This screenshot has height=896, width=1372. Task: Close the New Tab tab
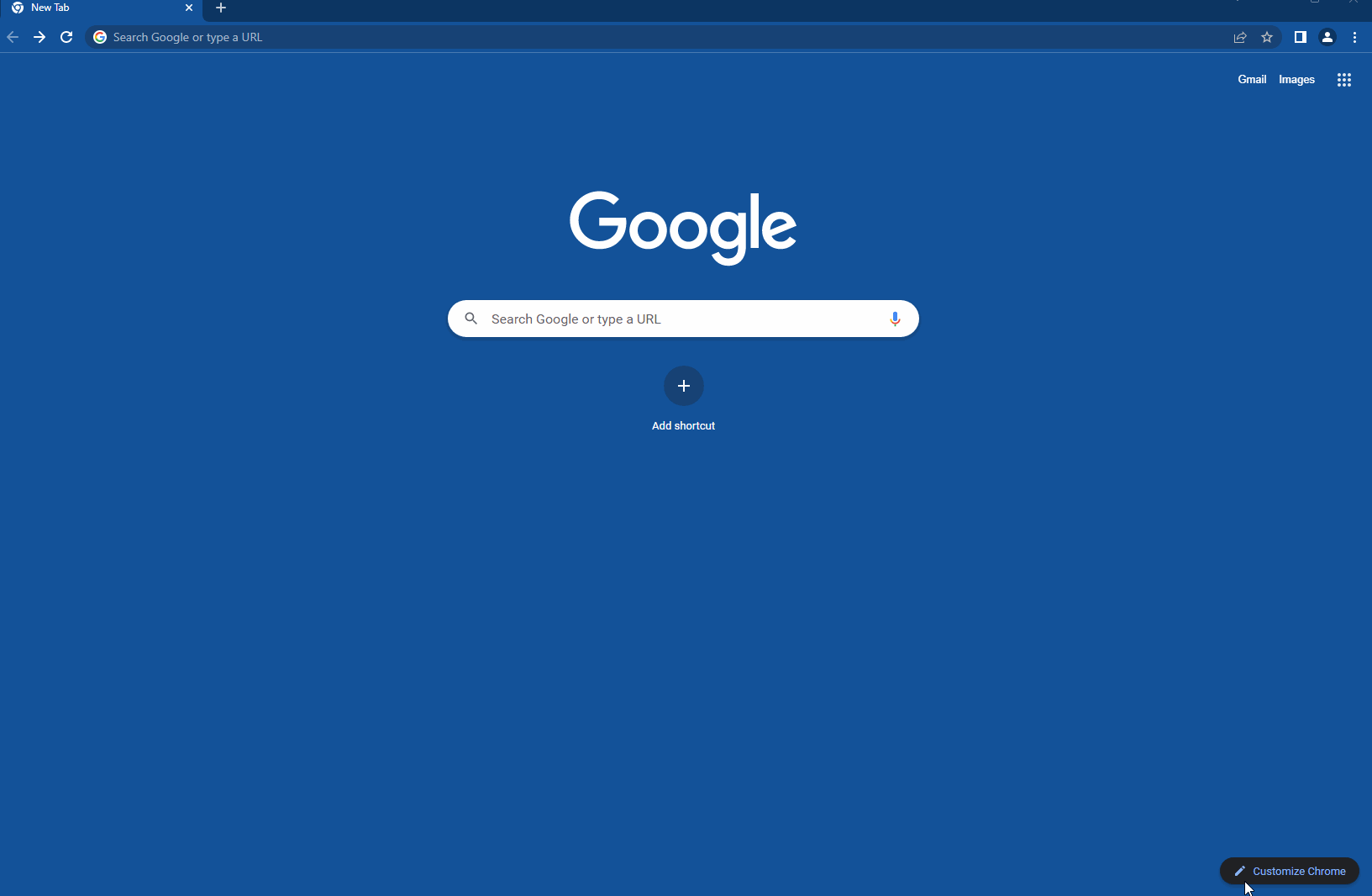[189, 8]
